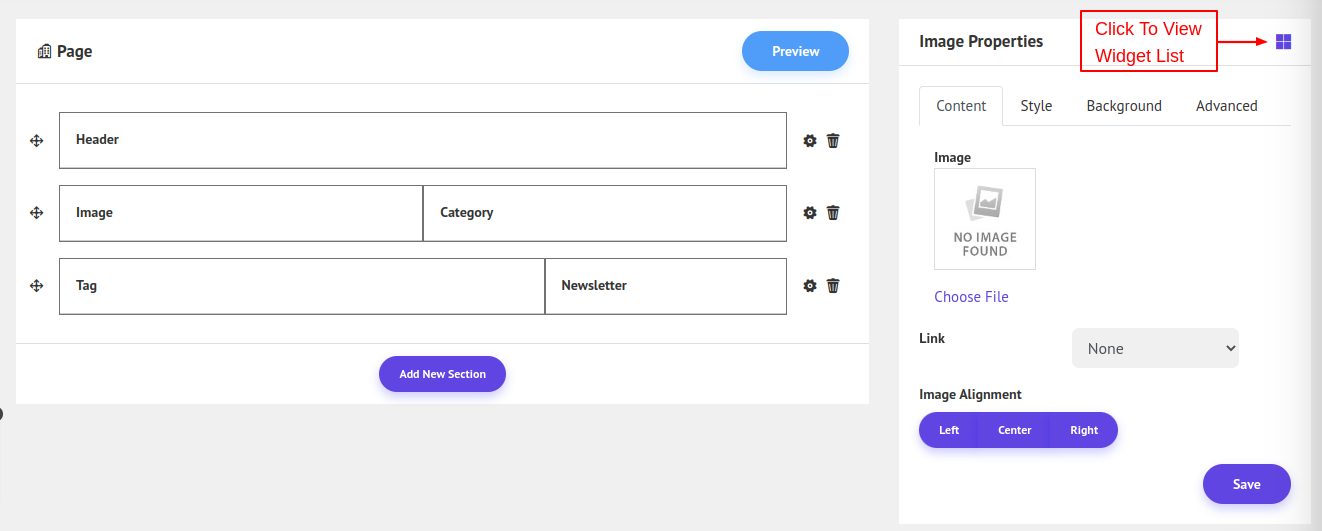Click move handle of Tag/Newsletter row
1322x531 pixels.
coord(37,286)
